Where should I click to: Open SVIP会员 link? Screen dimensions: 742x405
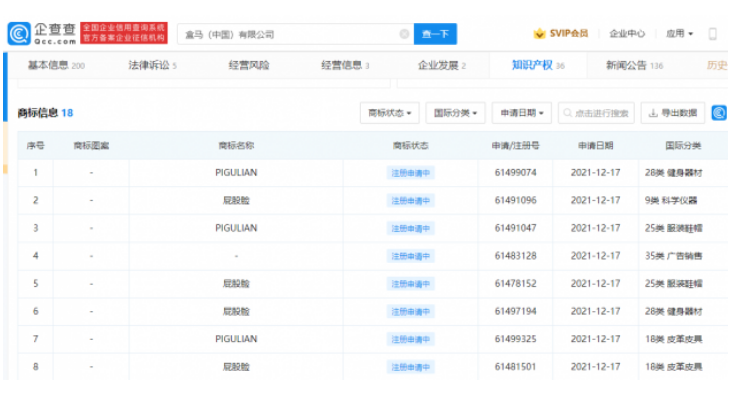568,34
